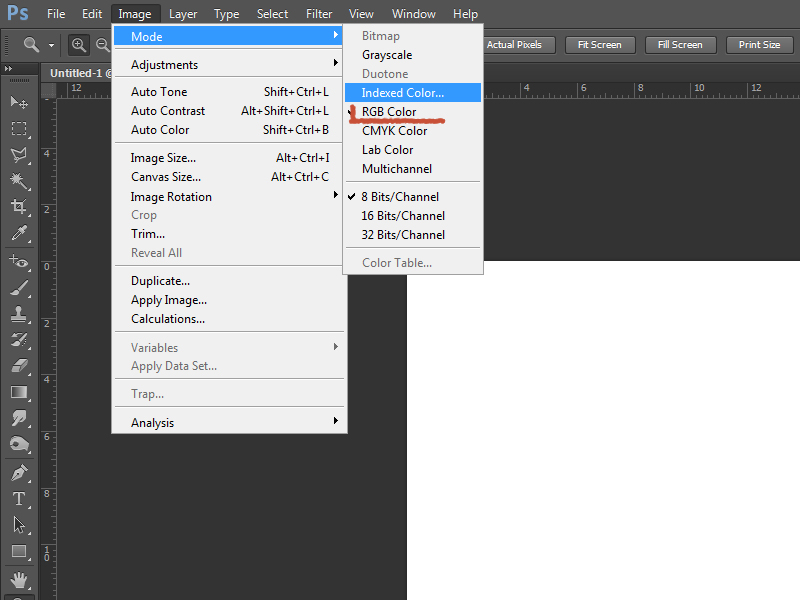Viewport: 800px width, 600px height.
Task: Choose 8 Bits/Channel depth
Action: point(413,197)
